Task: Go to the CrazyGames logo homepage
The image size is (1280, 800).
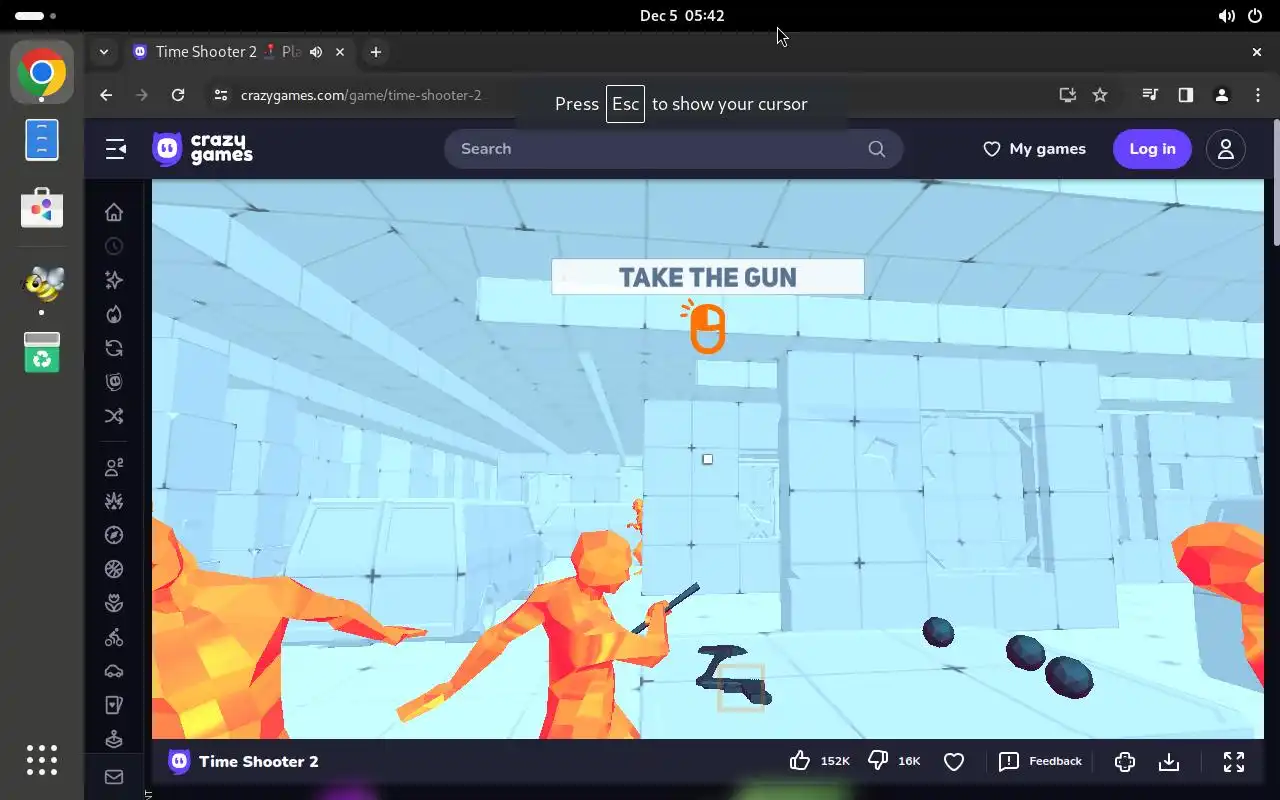Action: [x=202, y=149]
